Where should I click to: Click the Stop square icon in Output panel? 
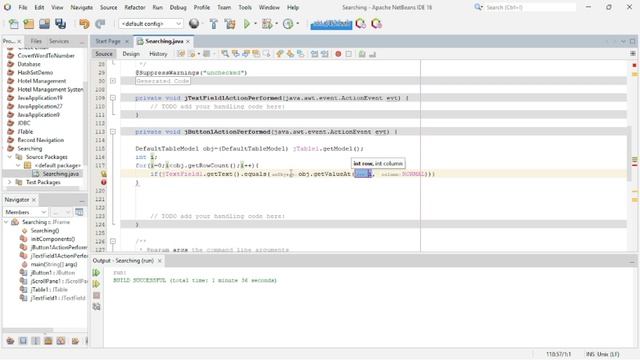(96, 295)
